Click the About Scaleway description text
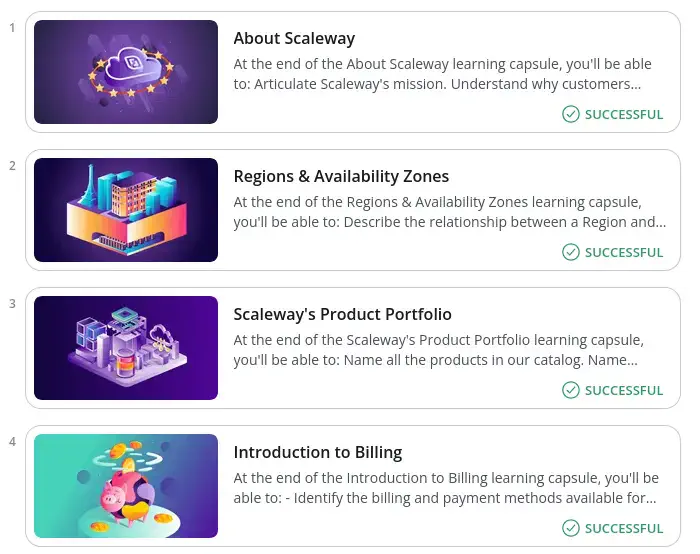Screen dimensions: 700x554 tap(445, 74)
